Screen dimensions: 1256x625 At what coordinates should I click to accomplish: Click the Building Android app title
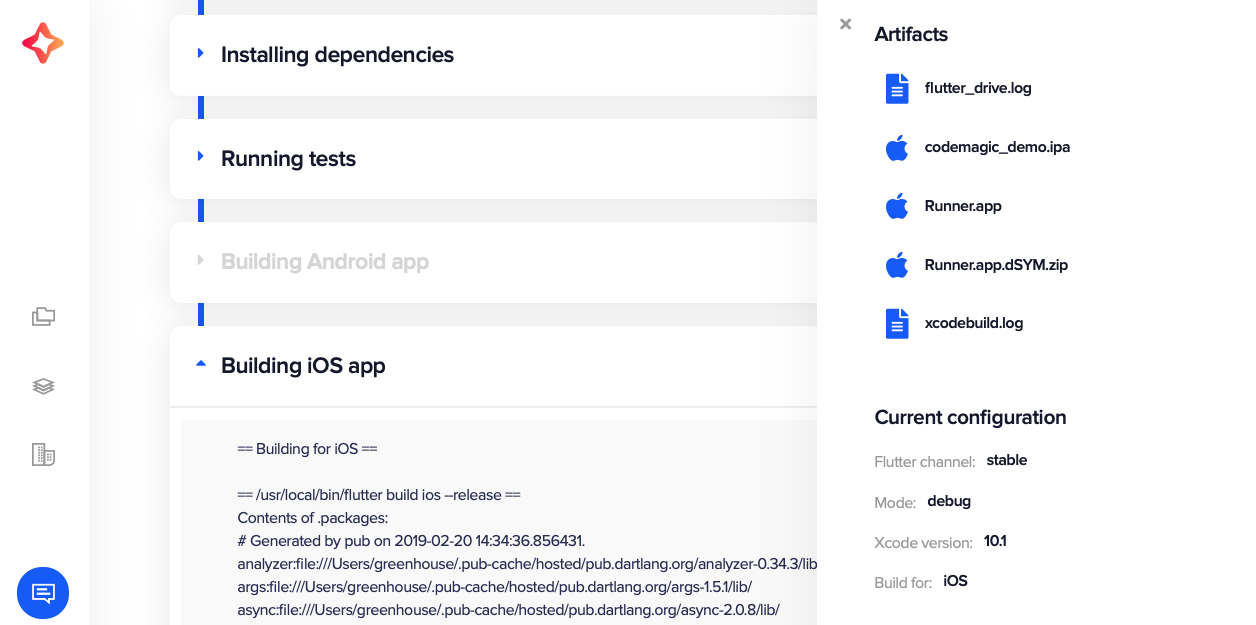[325, 262]
